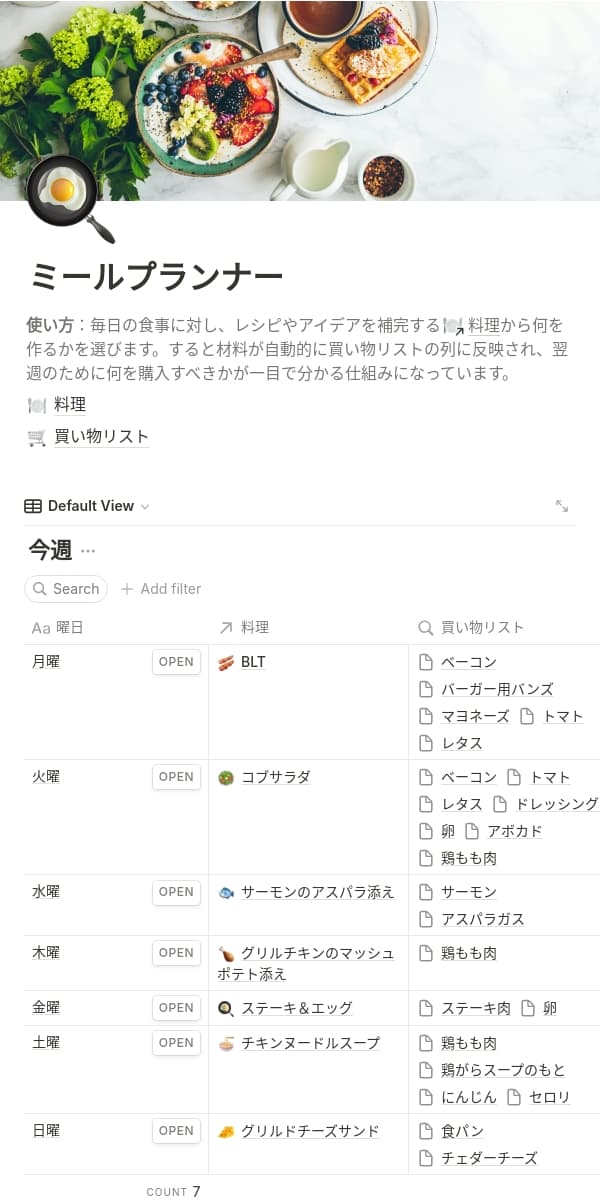Open the グリルドチーズサンド recipe link
The height and width of the screenshot is (1200, 600).
310,1131
